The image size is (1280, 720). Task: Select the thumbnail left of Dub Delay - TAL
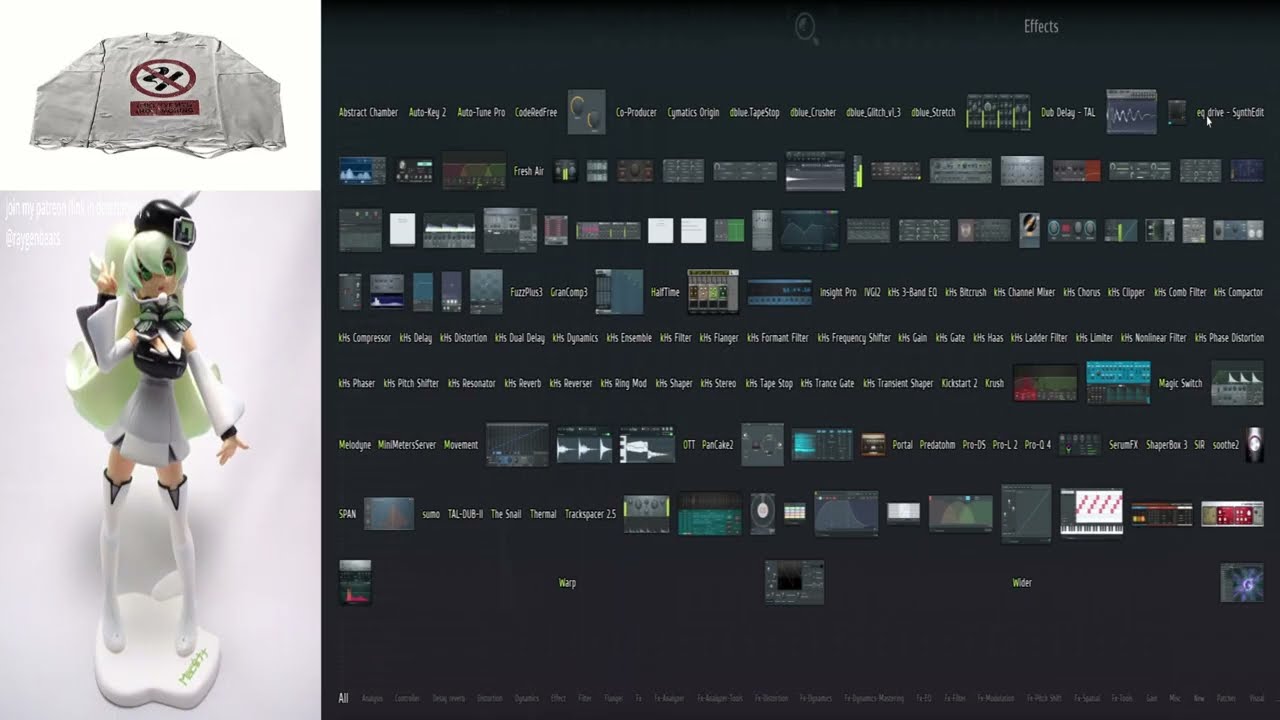(998, 112)
